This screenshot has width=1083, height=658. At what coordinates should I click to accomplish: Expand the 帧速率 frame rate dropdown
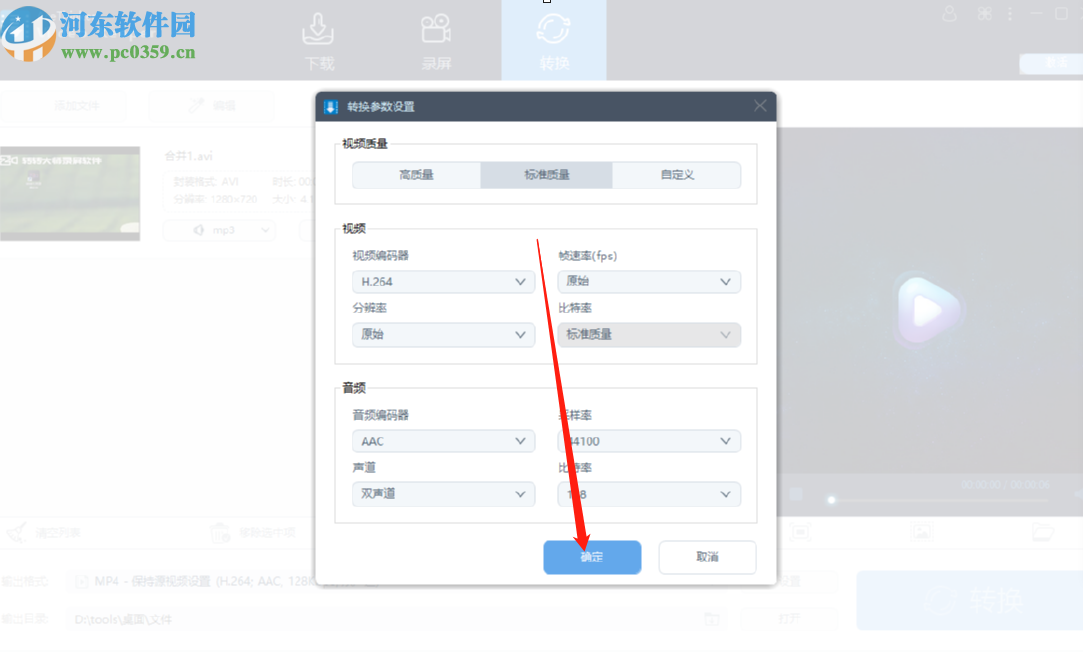[648, 281]
